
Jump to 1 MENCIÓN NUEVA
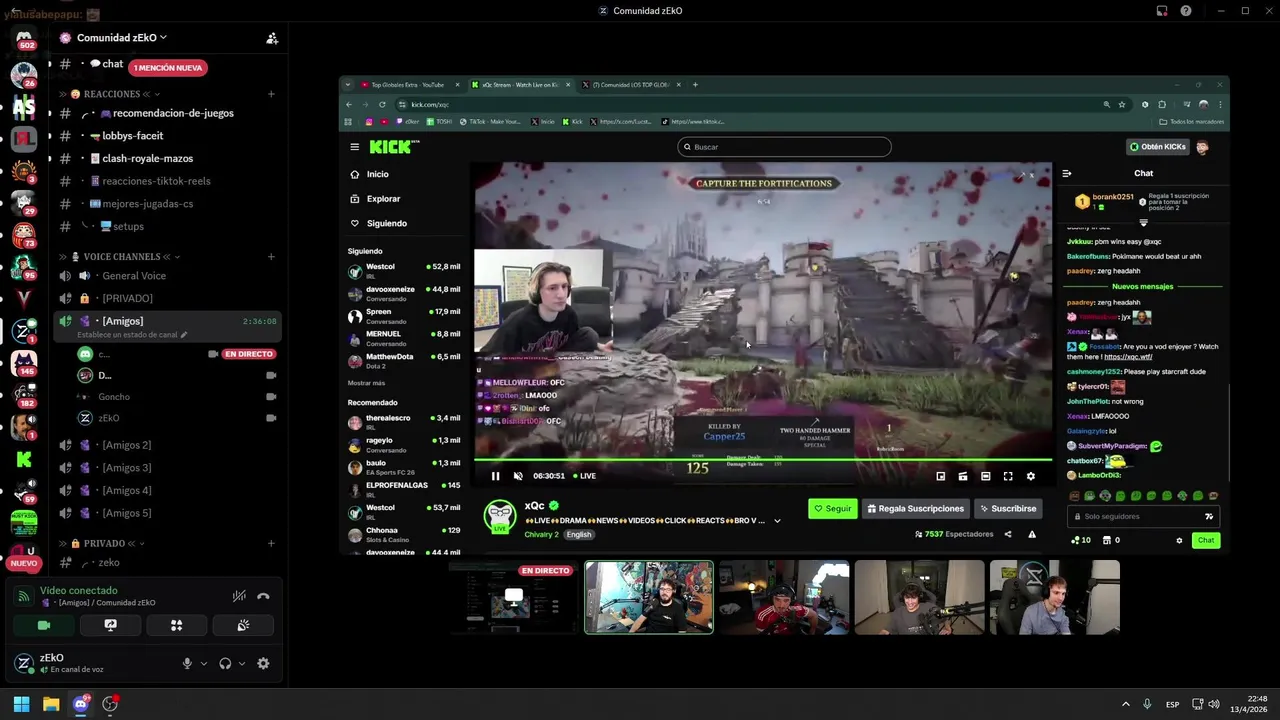tap(168, 68)
